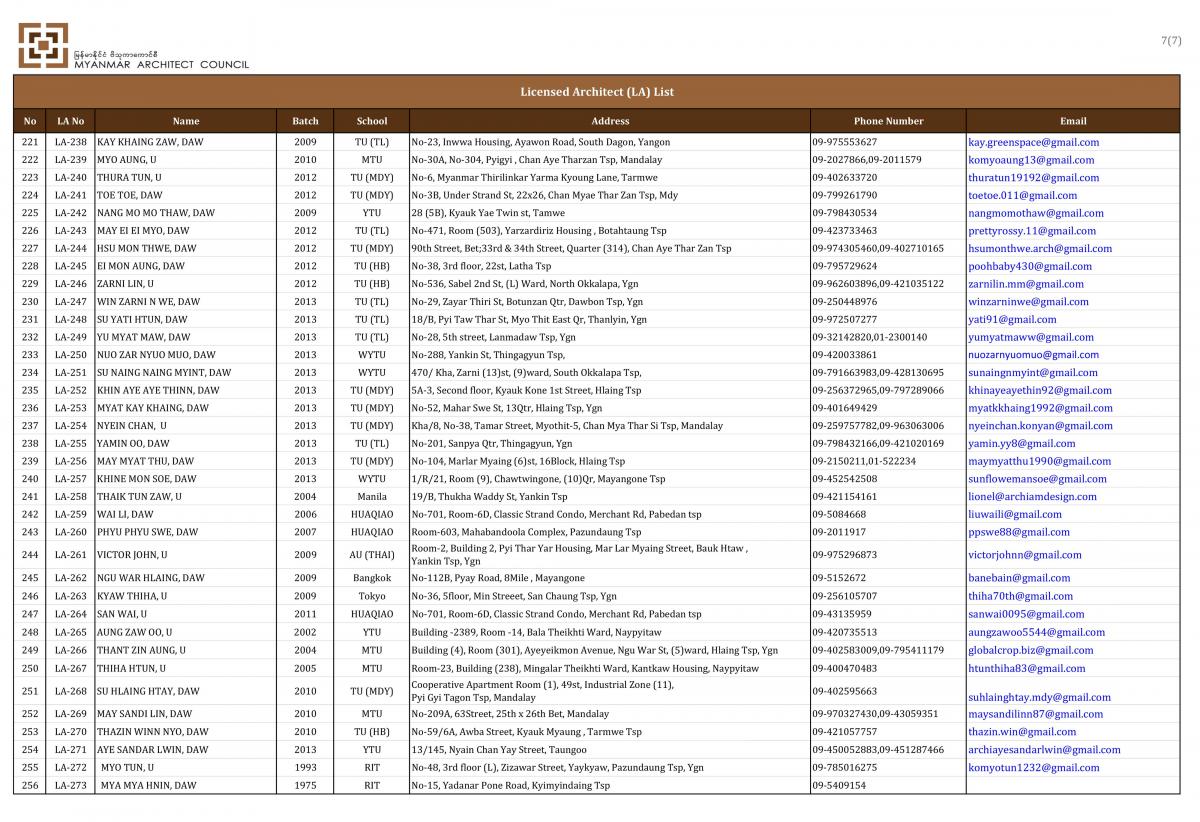This screenshot has width=1200, height=822.
Task: Click the 'School' column header
Action: (x=372, y=121)
